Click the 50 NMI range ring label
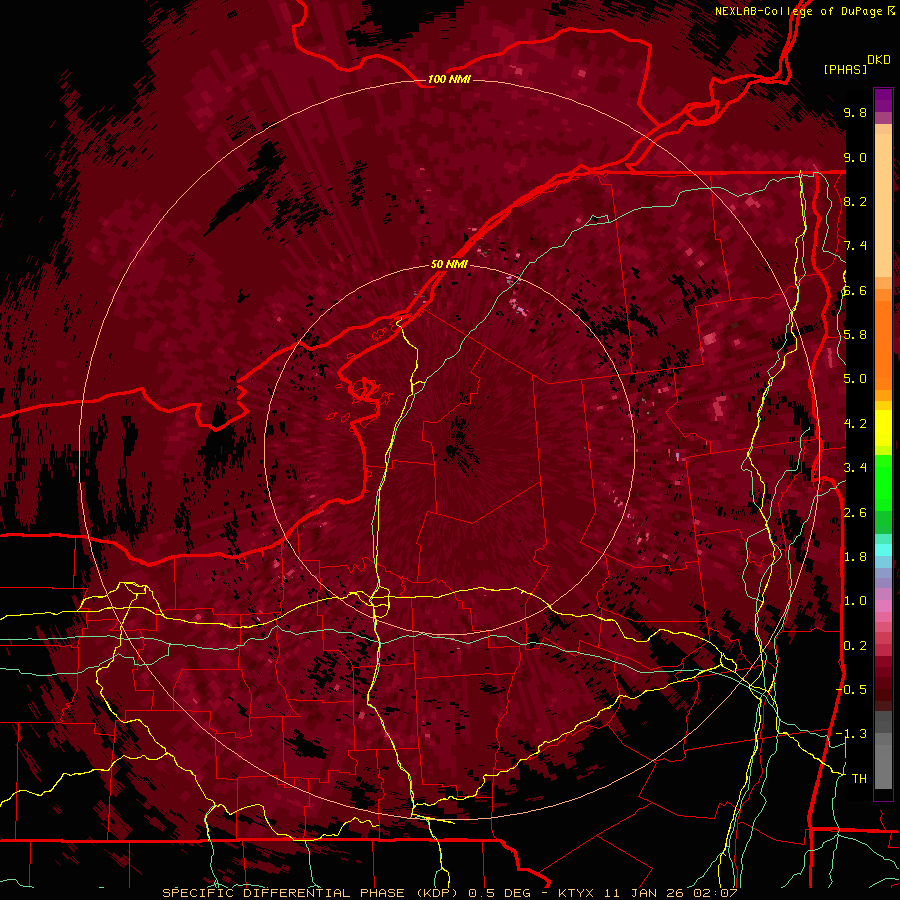This screenshot has width=900, height=900. tap(449, 264)
